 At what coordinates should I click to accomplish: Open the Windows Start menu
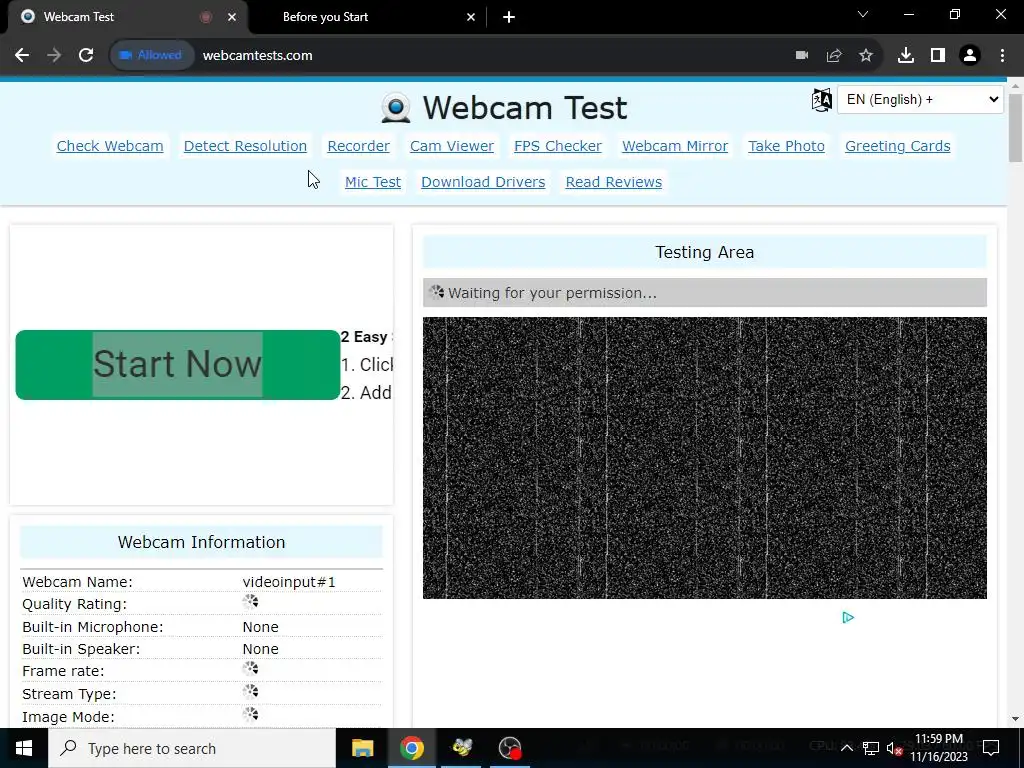click(x=24, y=748)
